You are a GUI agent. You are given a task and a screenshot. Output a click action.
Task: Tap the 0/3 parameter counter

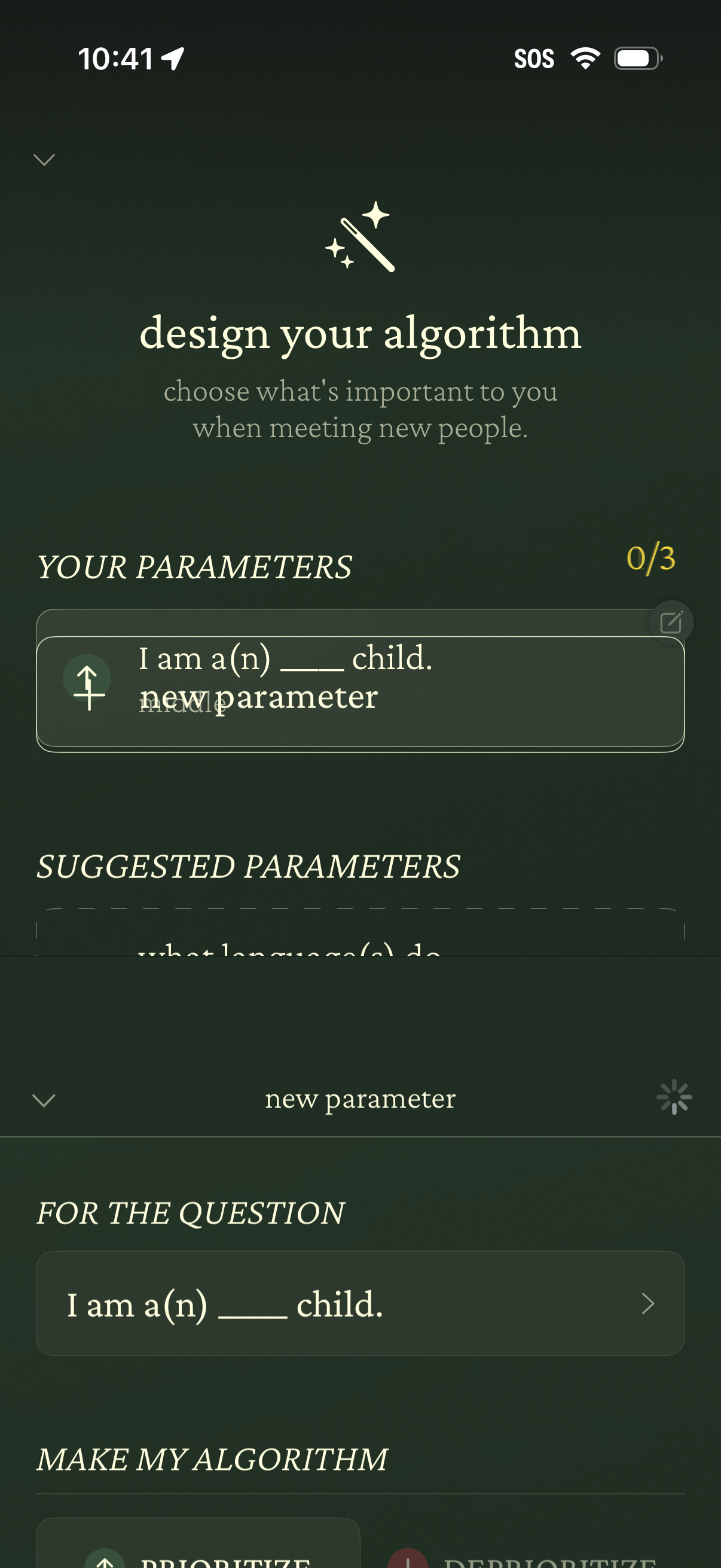point(650,558)
